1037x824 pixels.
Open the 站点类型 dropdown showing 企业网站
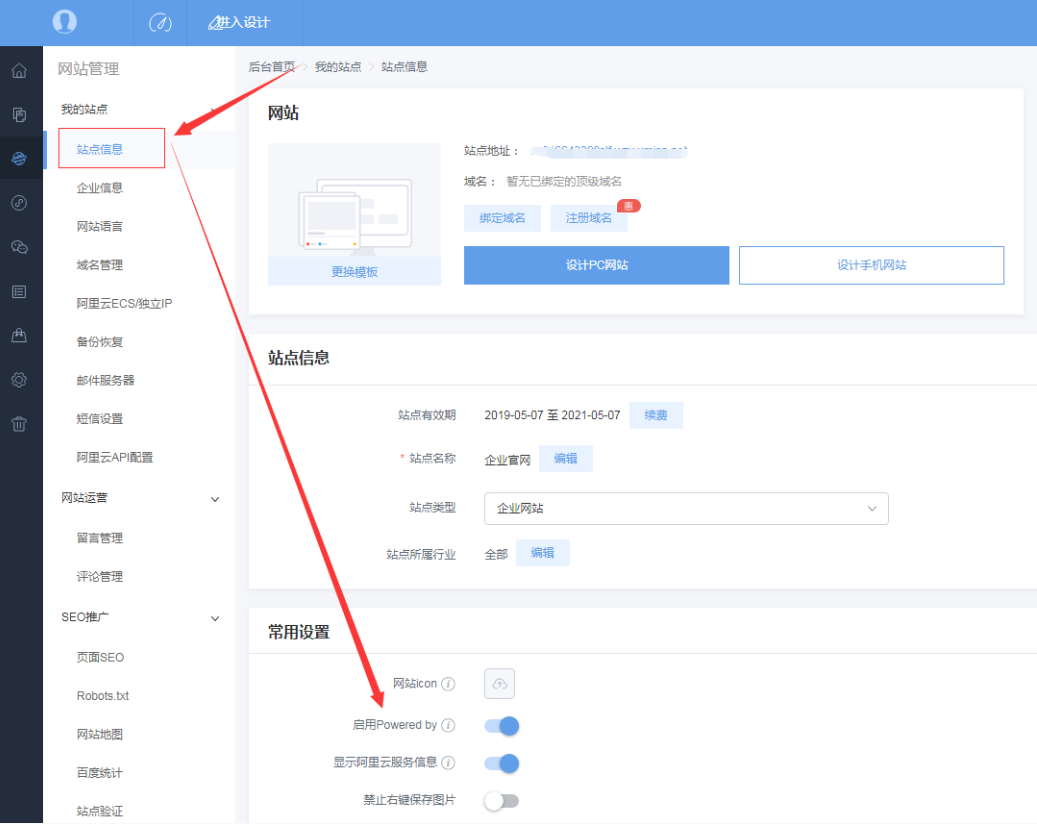(686, 508)
